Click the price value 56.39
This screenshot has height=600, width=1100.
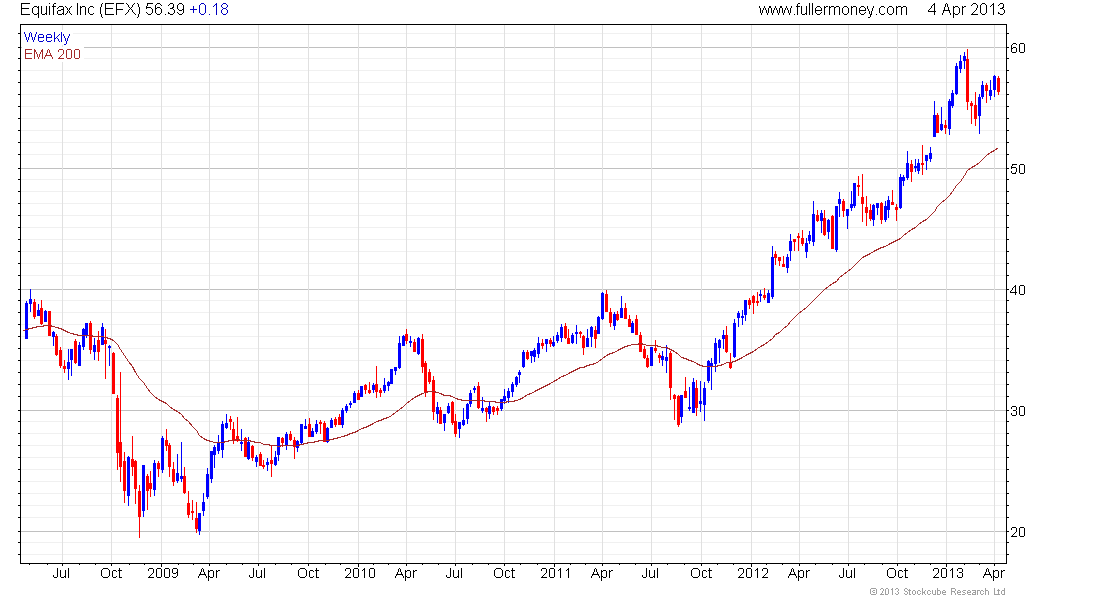point(165,10)
